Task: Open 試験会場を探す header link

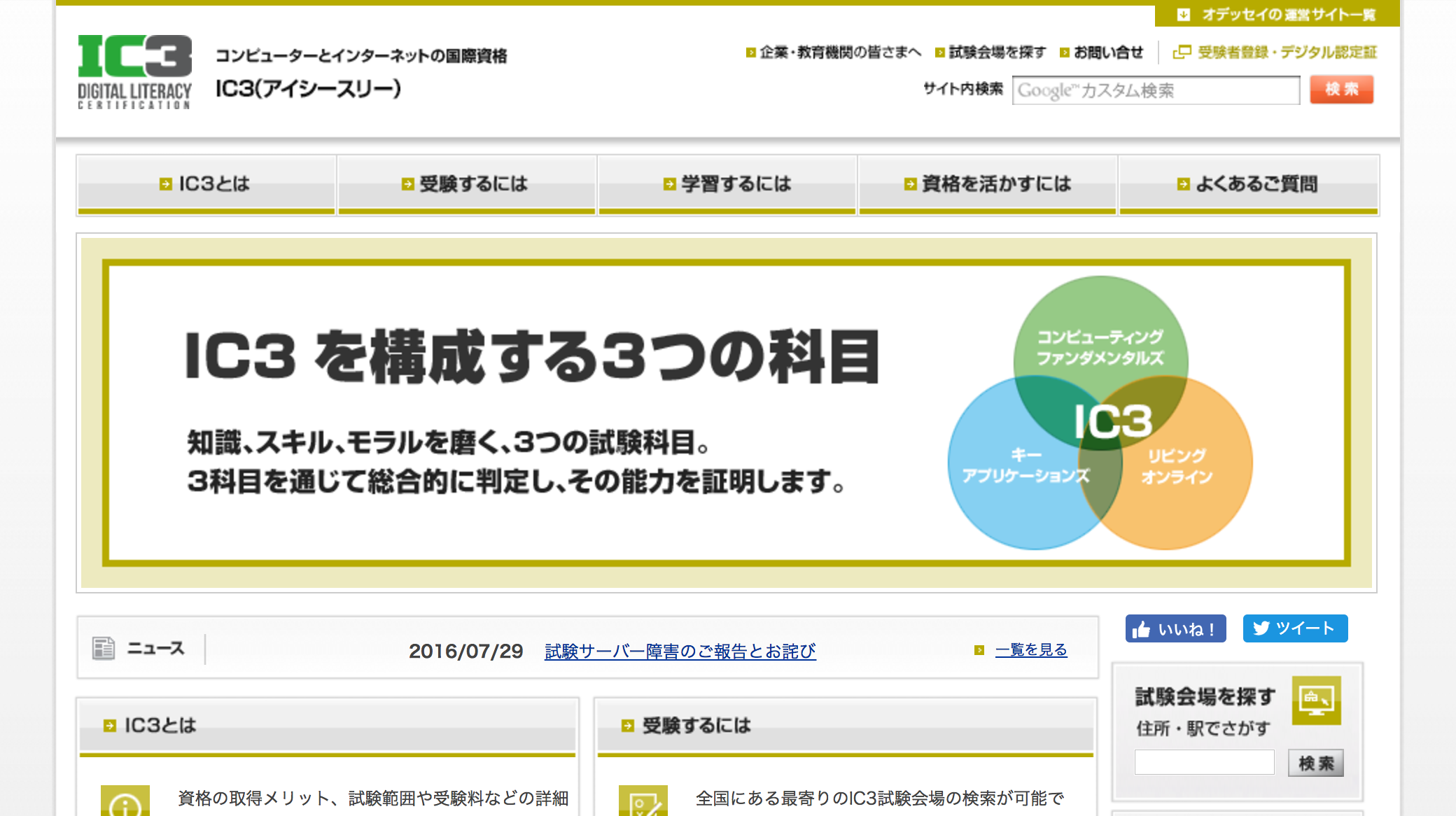Action: click(x=990, y=52)
